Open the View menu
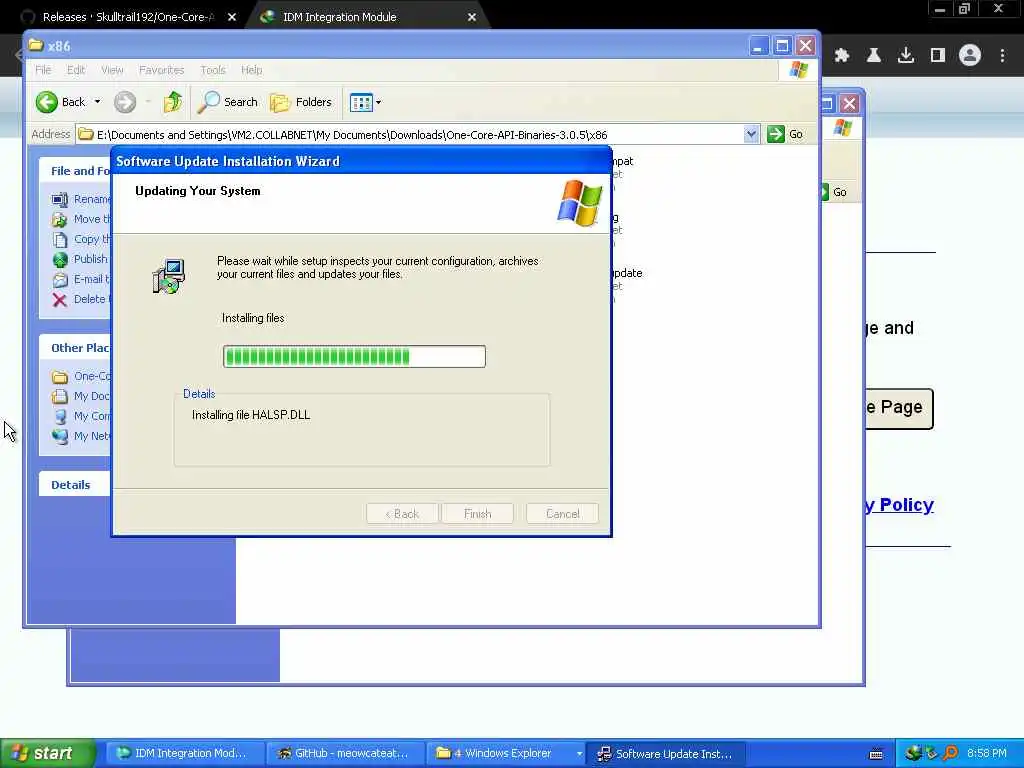Screen dimensions: 1024x768 112,70
